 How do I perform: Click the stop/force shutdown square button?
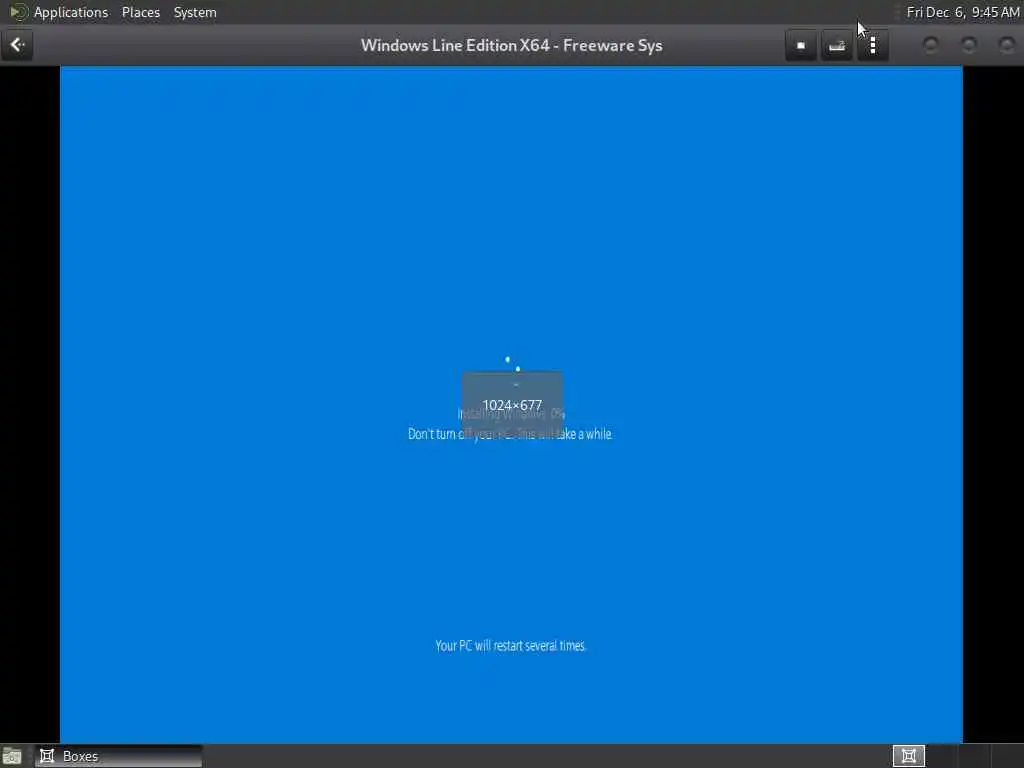801,46
